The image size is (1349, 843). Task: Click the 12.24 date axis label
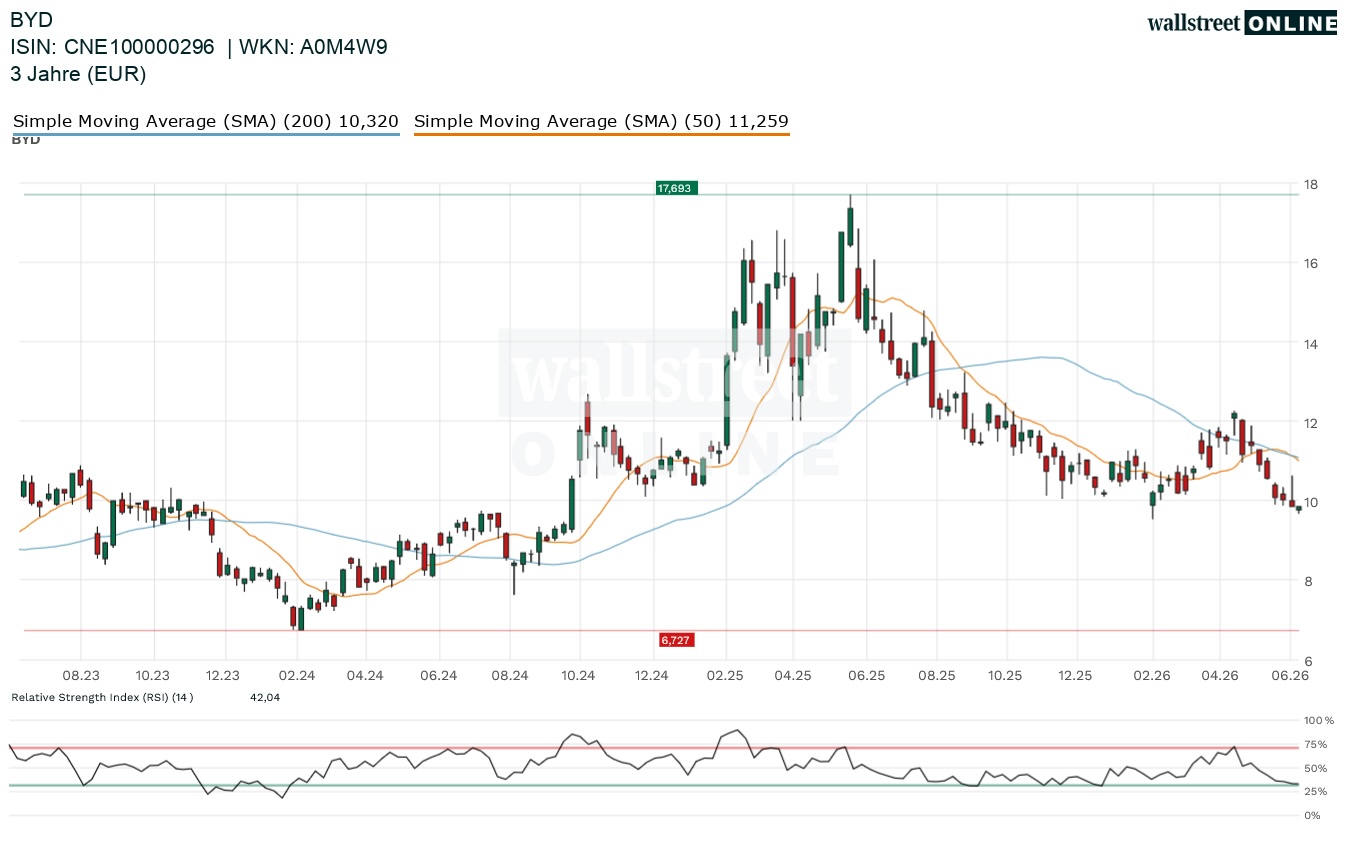651,675
